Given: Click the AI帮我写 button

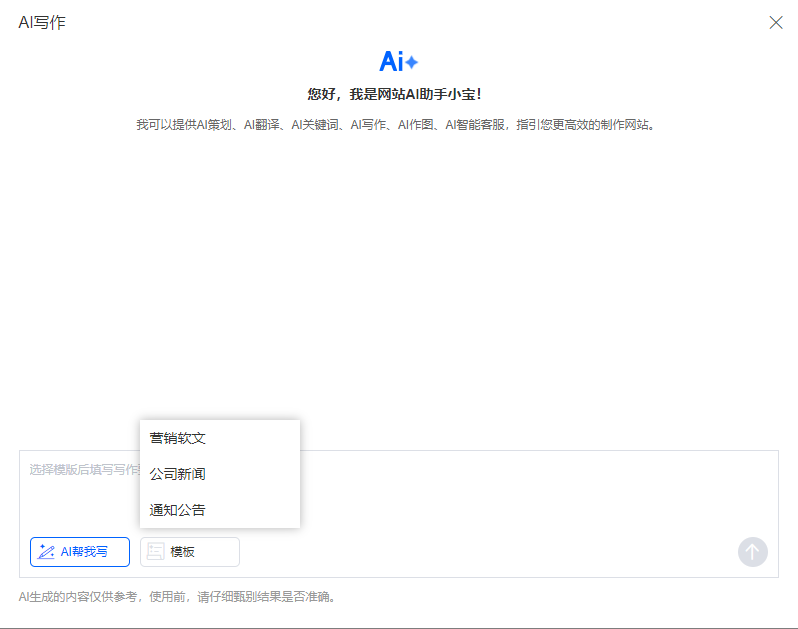Looking at the screenshot, I should [80, 552].
